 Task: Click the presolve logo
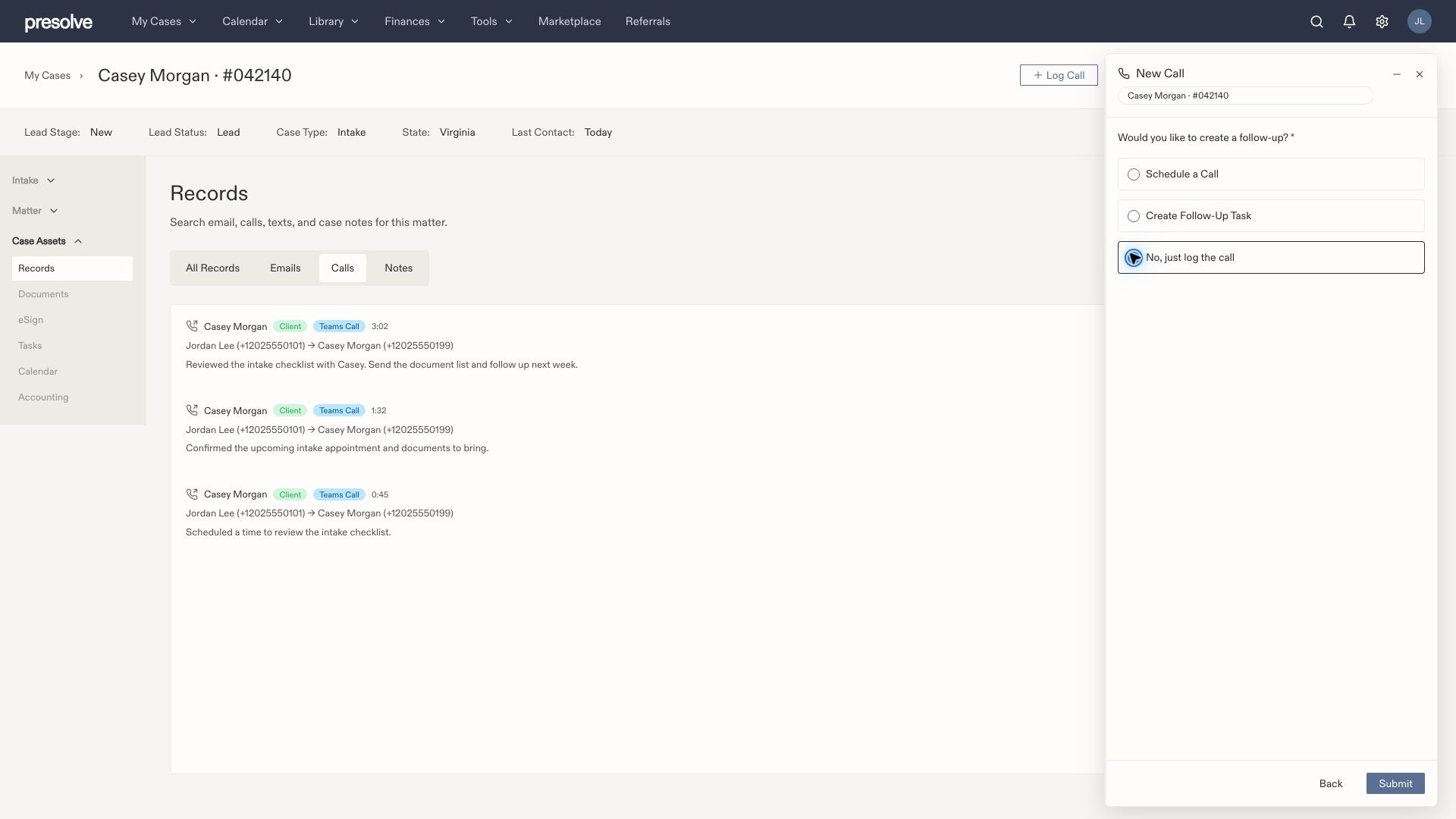58,22
